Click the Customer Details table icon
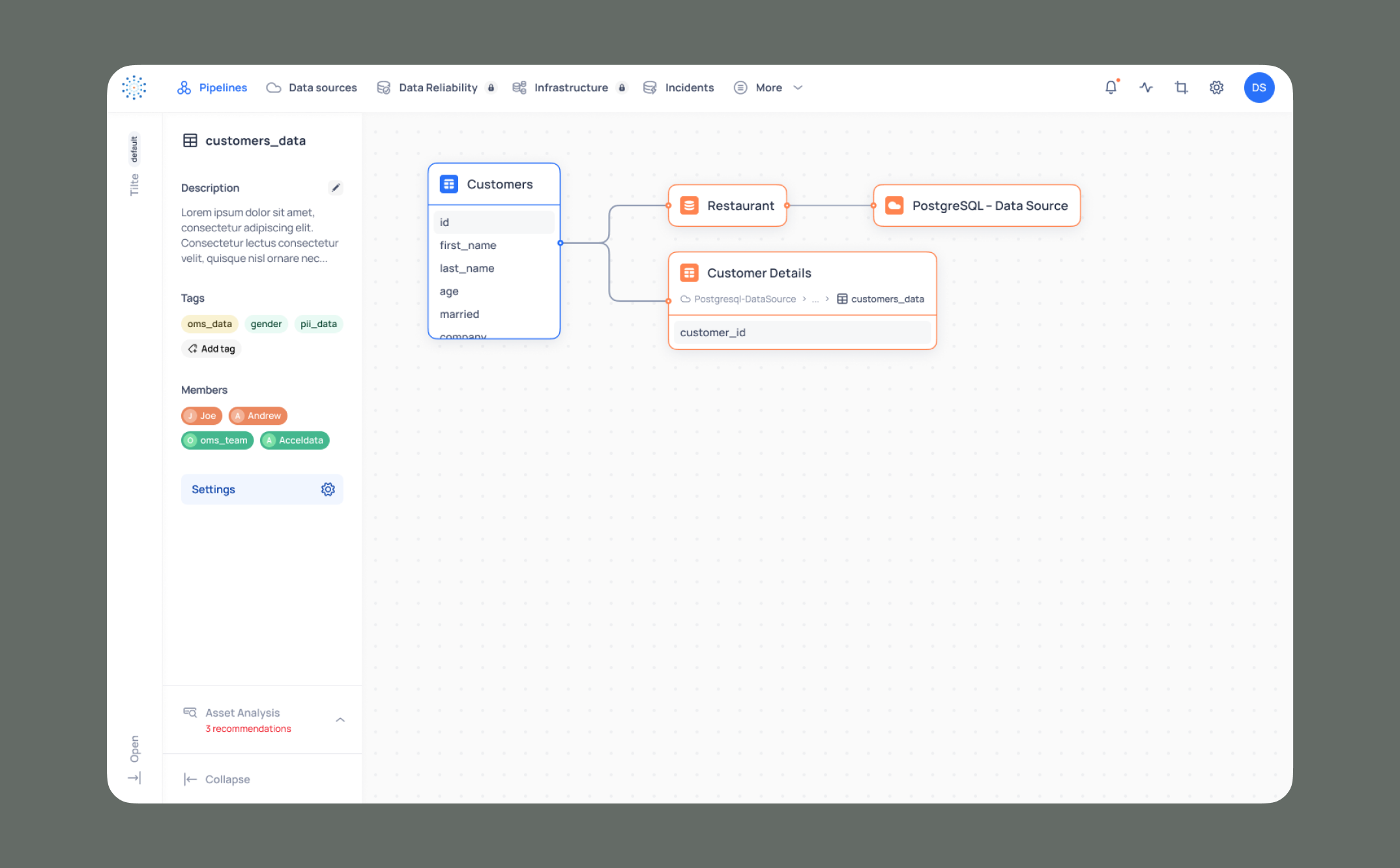Viewport: 1400px width, 868px height. (689, 273)
